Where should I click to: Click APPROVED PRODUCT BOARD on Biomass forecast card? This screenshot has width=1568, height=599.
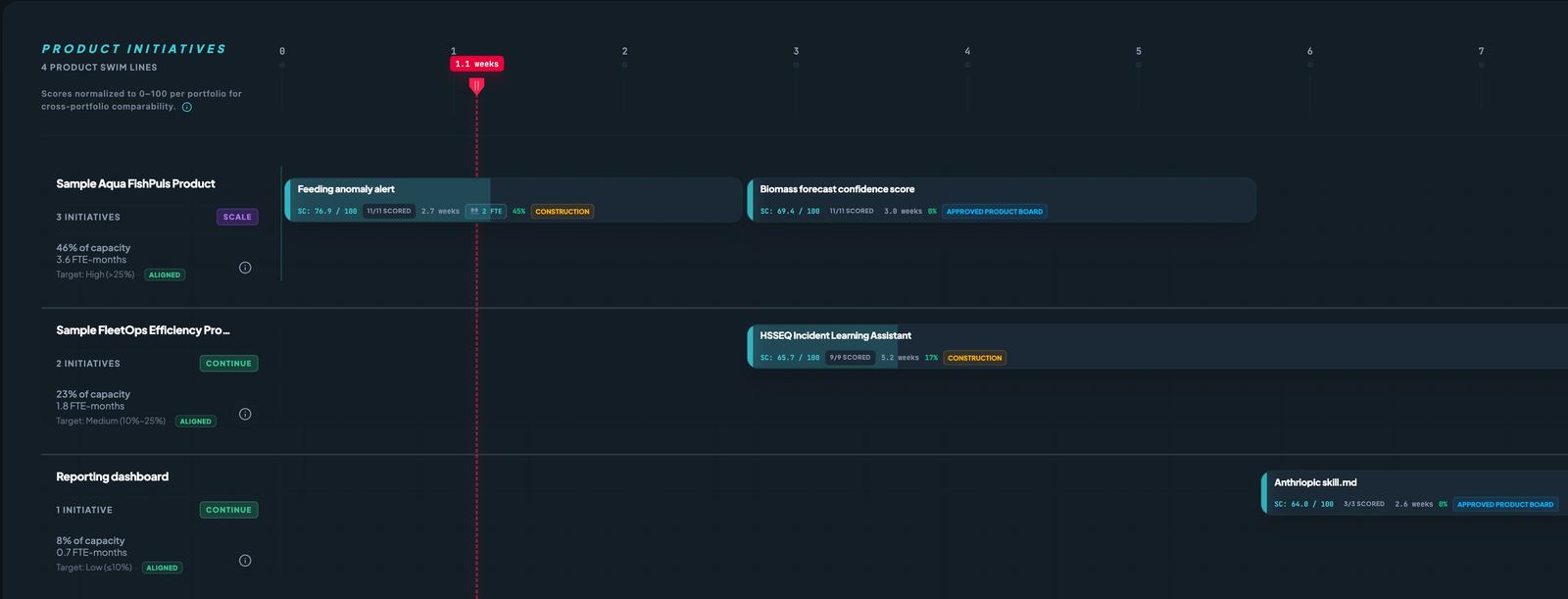point(995,211)
